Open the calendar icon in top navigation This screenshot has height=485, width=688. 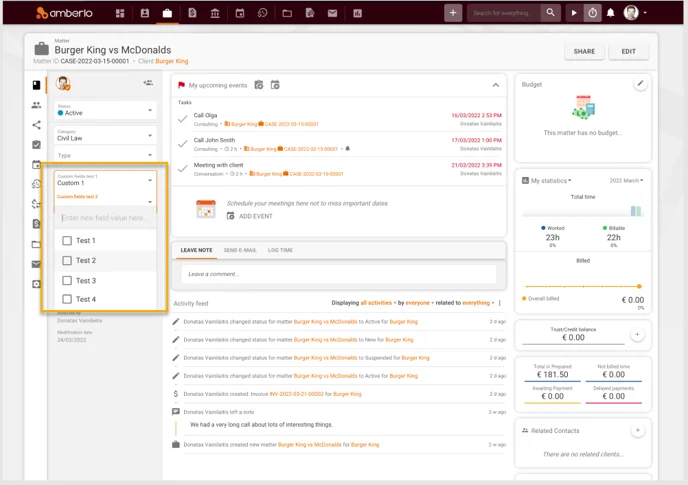point(240,13)
